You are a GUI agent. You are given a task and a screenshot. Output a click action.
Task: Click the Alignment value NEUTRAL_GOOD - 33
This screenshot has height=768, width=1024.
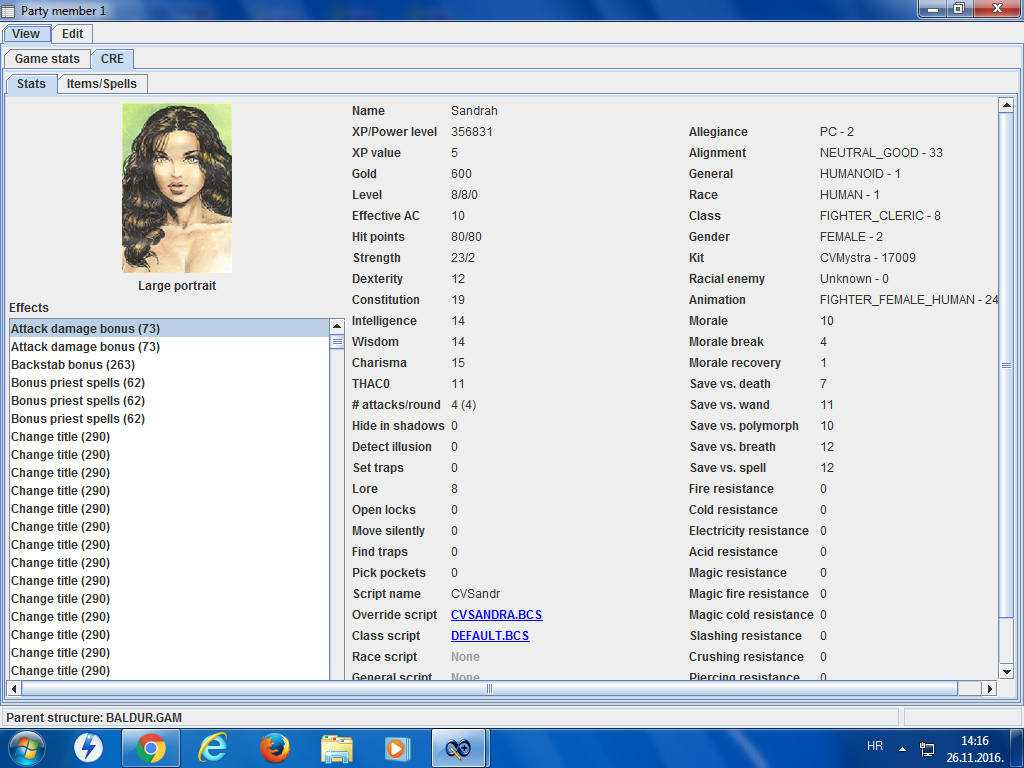(x=881, y=153)
